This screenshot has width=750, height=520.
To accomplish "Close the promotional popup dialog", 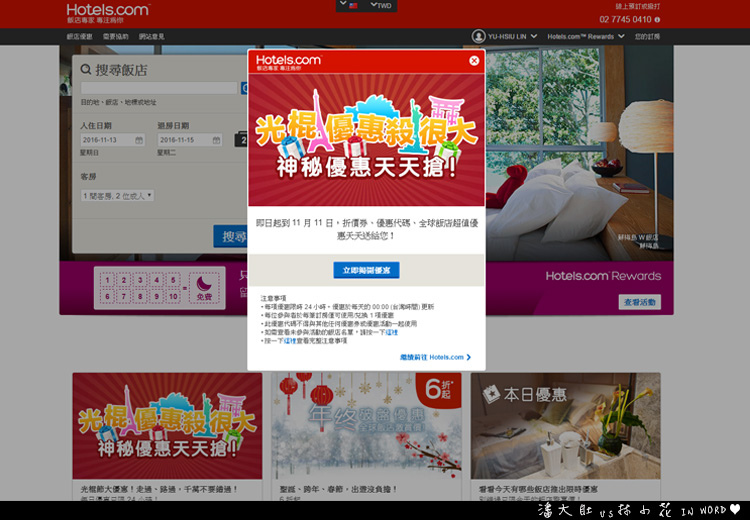I will coord(474,61).
